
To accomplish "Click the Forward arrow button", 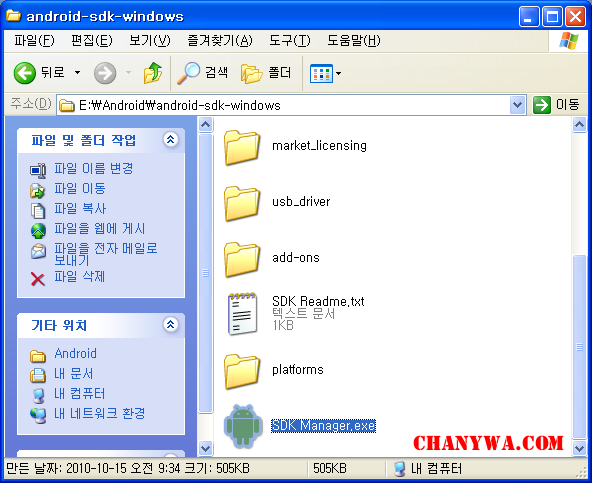I will click(105, 73).
